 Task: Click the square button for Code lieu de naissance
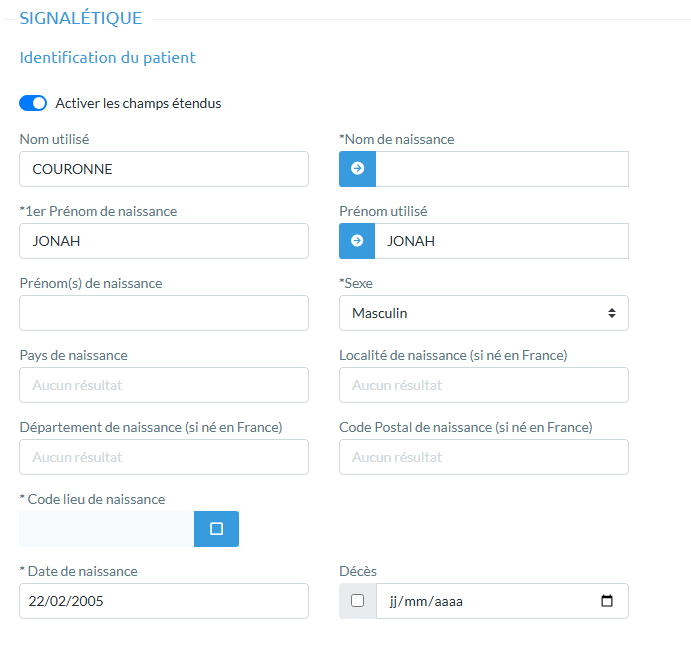tap(216, 529)
